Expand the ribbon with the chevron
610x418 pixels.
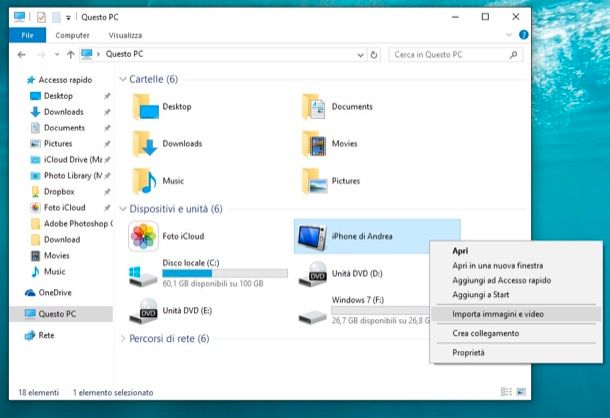(x=509, y=35)
